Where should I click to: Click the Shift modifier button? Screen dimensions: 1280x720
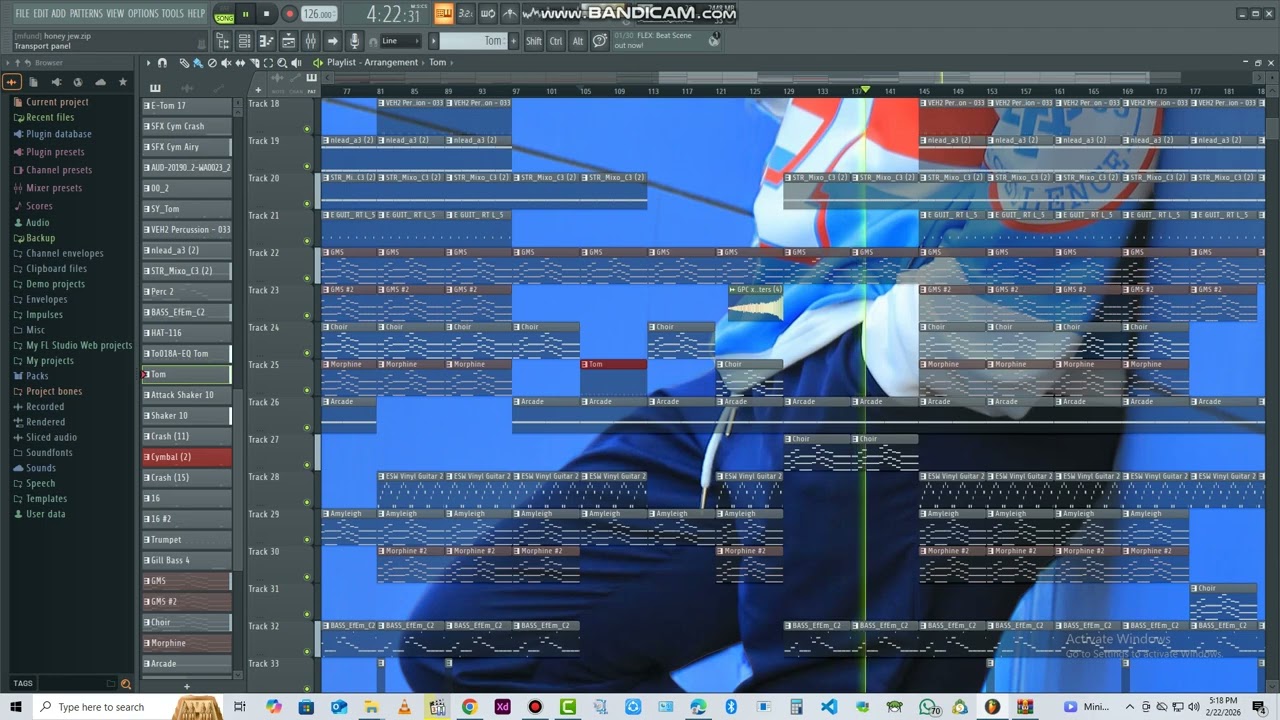[534, 41]
